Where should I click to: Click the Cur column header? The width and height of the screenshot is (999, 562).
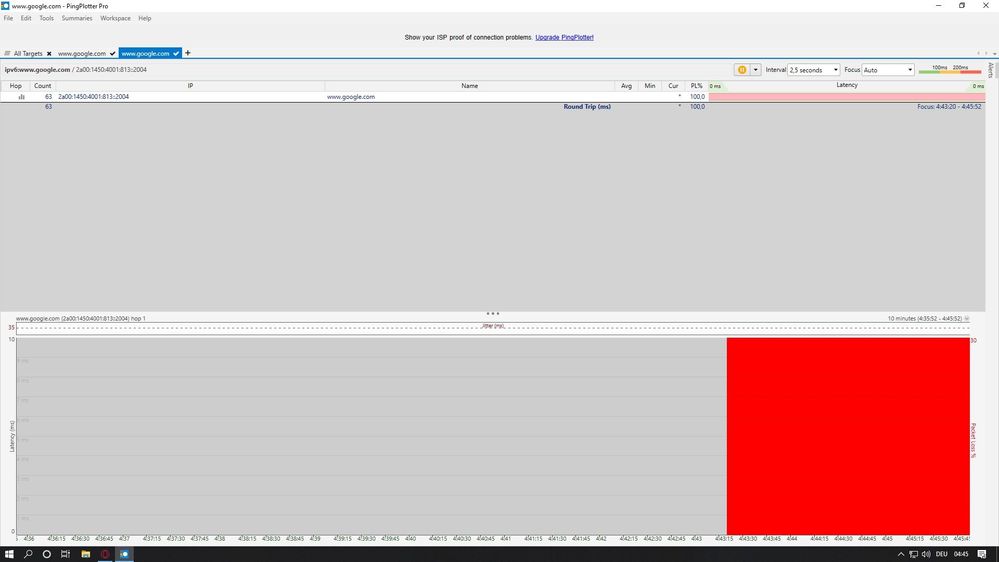pyautogui.click(x=673, y=86)
